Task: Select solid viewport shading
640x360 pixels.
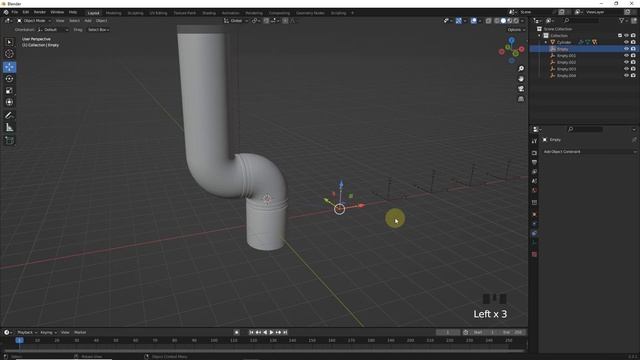Action: [x=503, y=20]
